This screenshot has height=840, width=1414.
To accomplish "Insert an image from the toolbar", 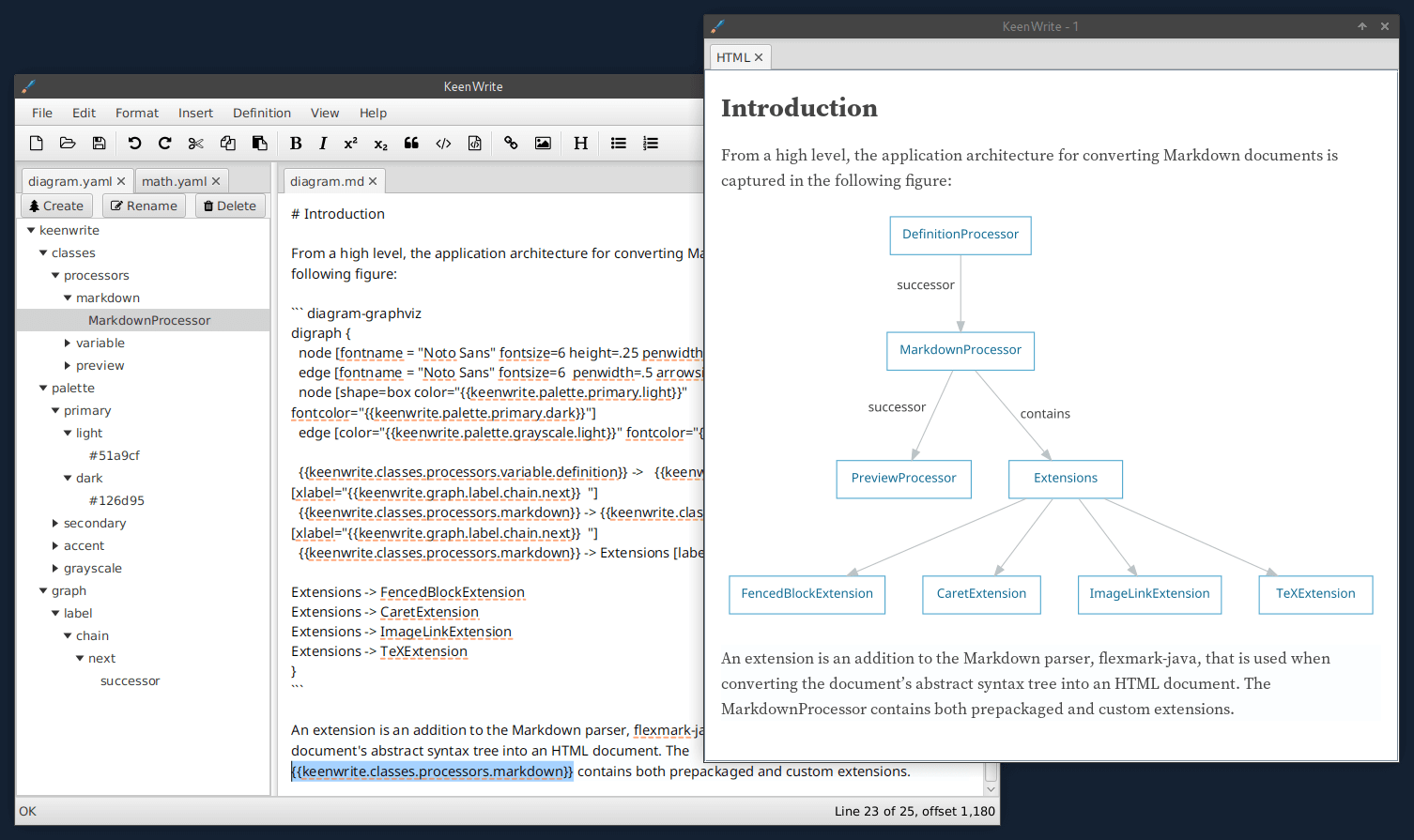I will click(543, 143).
